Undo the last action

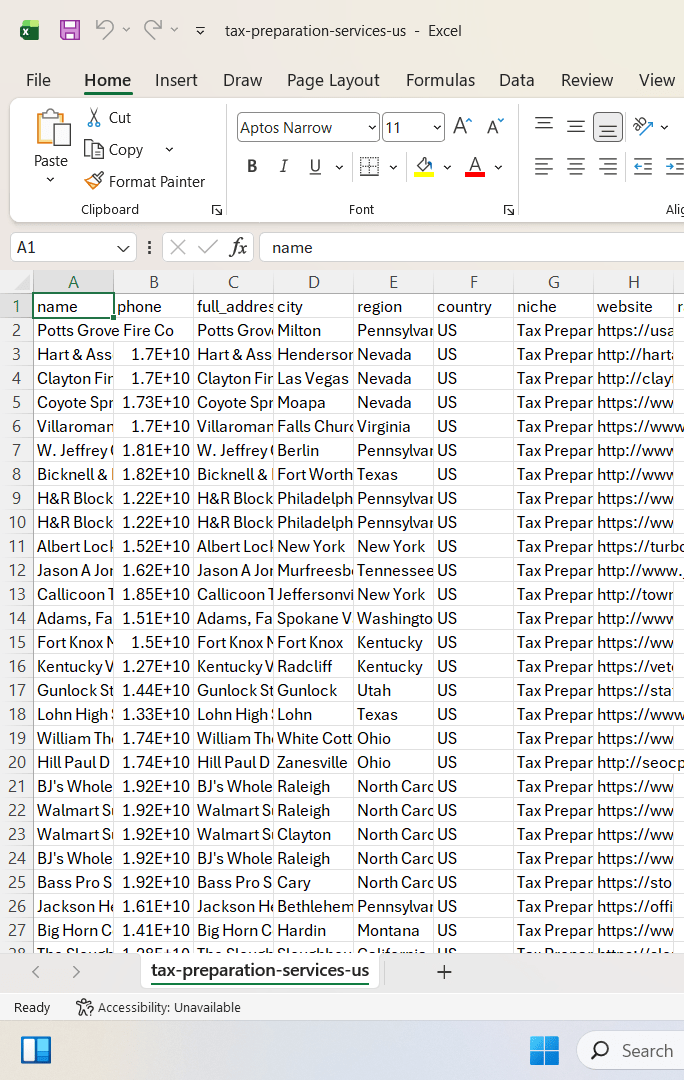click(105, 30)
